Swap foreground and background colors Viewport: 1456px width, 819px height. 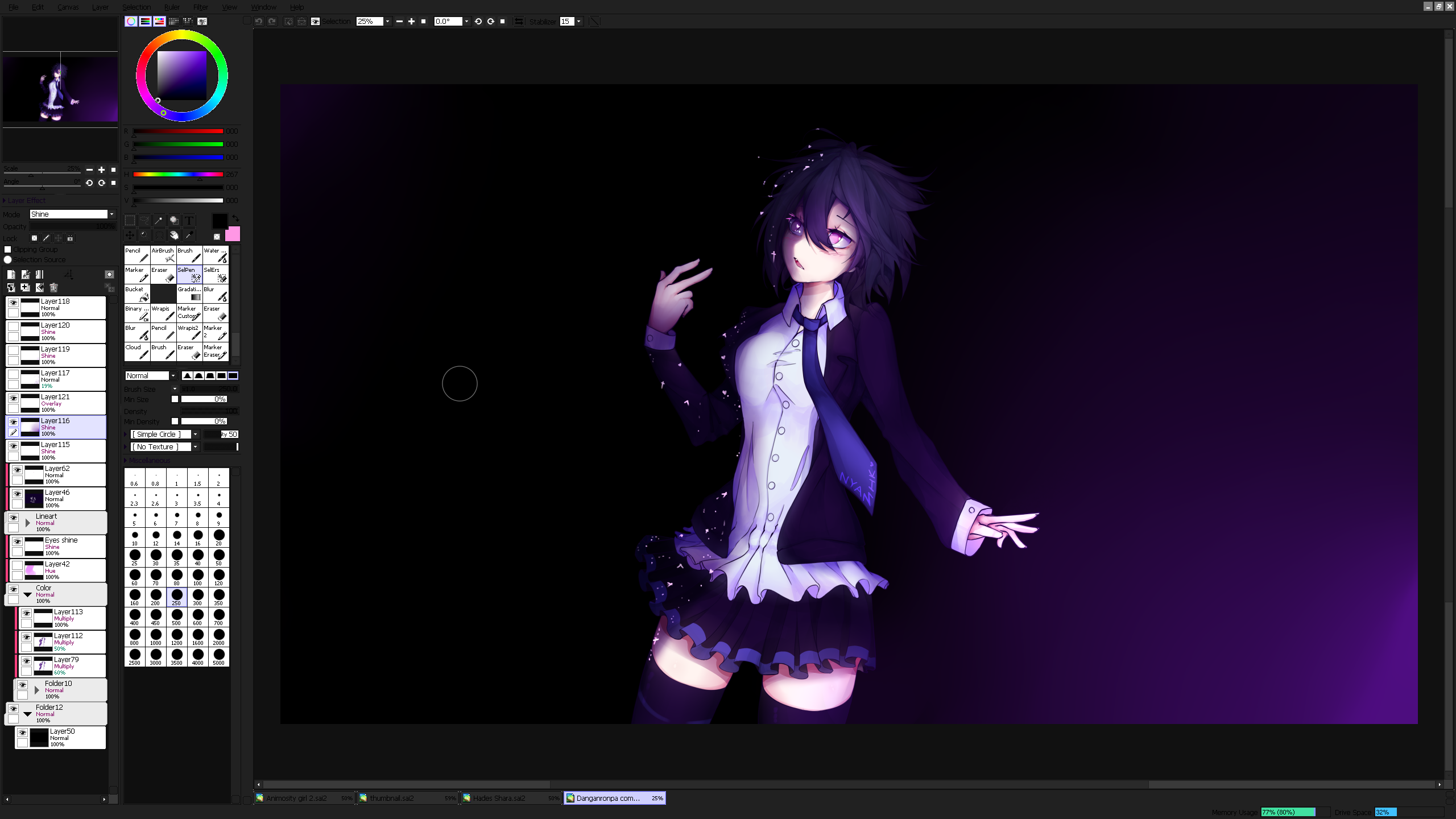(235, 218)
